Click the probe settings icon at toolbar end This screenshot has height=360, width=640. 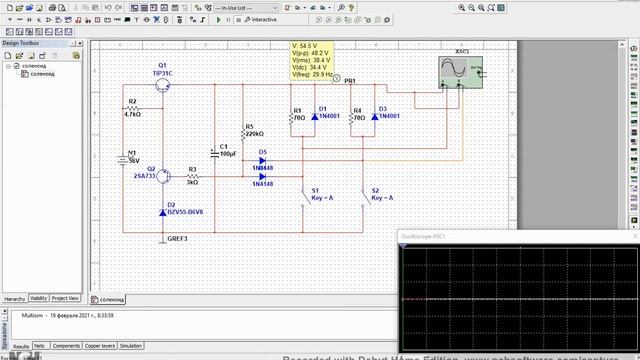387,20
